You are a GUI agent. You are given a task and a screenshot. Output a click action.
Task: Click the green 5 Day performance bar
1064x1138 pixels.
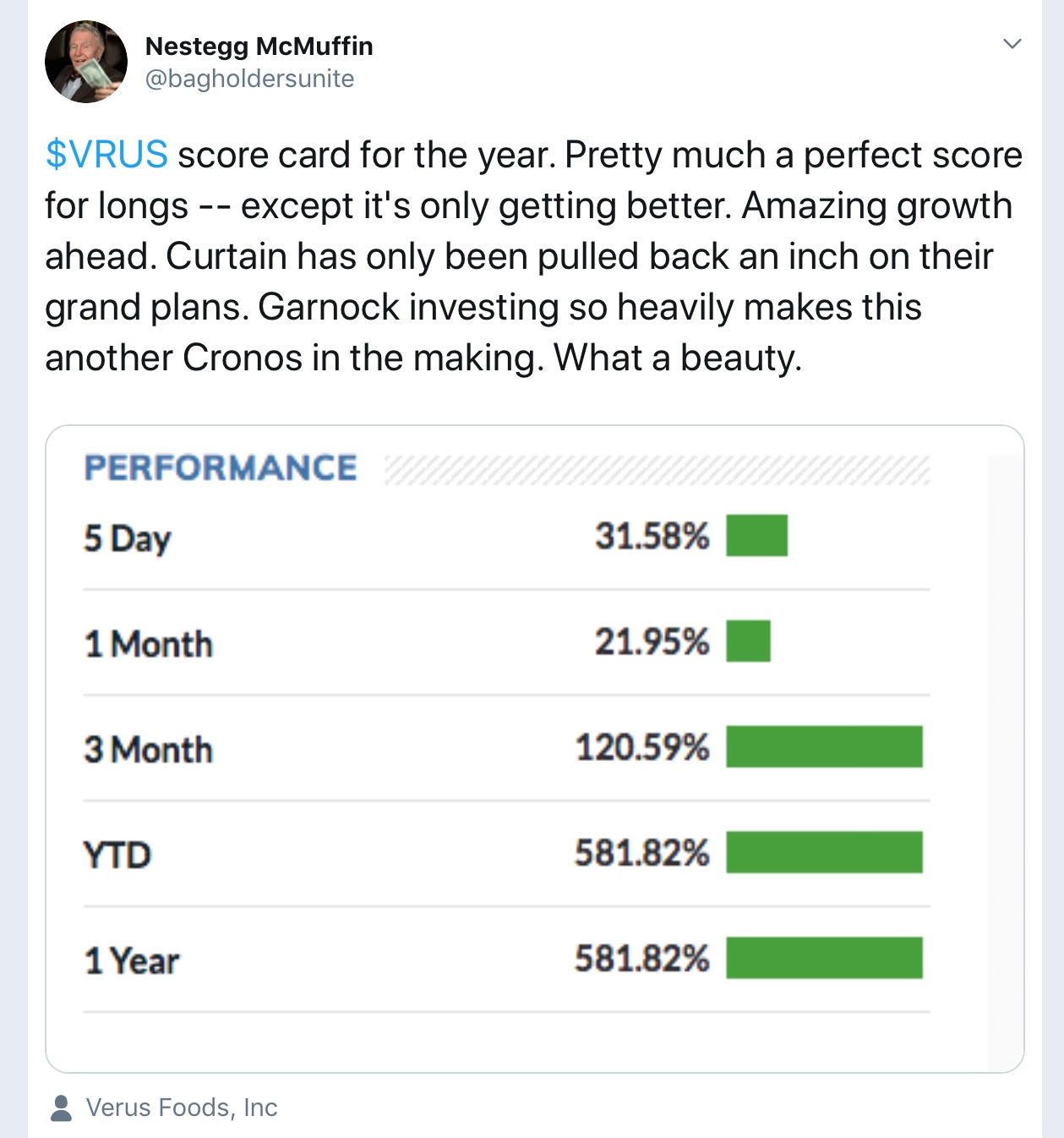756,535
